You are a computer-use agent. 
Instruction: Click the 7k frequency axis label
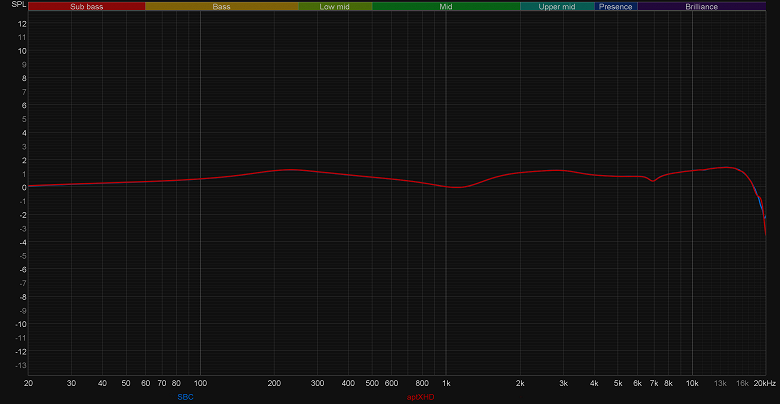(654, 383)
